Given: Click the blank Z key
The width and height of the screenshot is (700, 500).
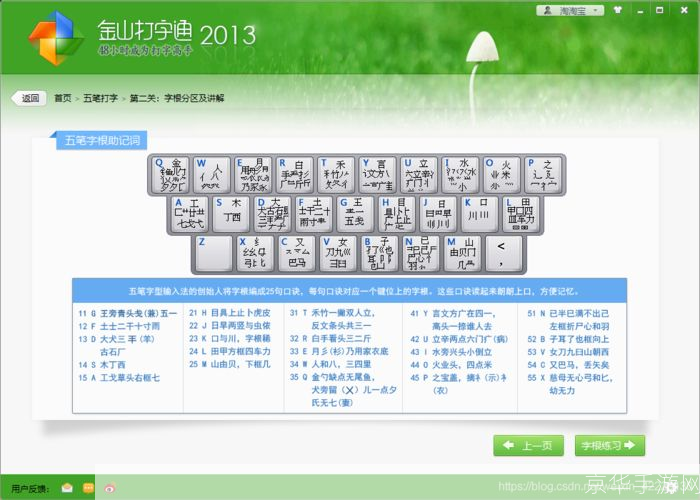Looking at the screenshot, I should [x=214, y=253].
